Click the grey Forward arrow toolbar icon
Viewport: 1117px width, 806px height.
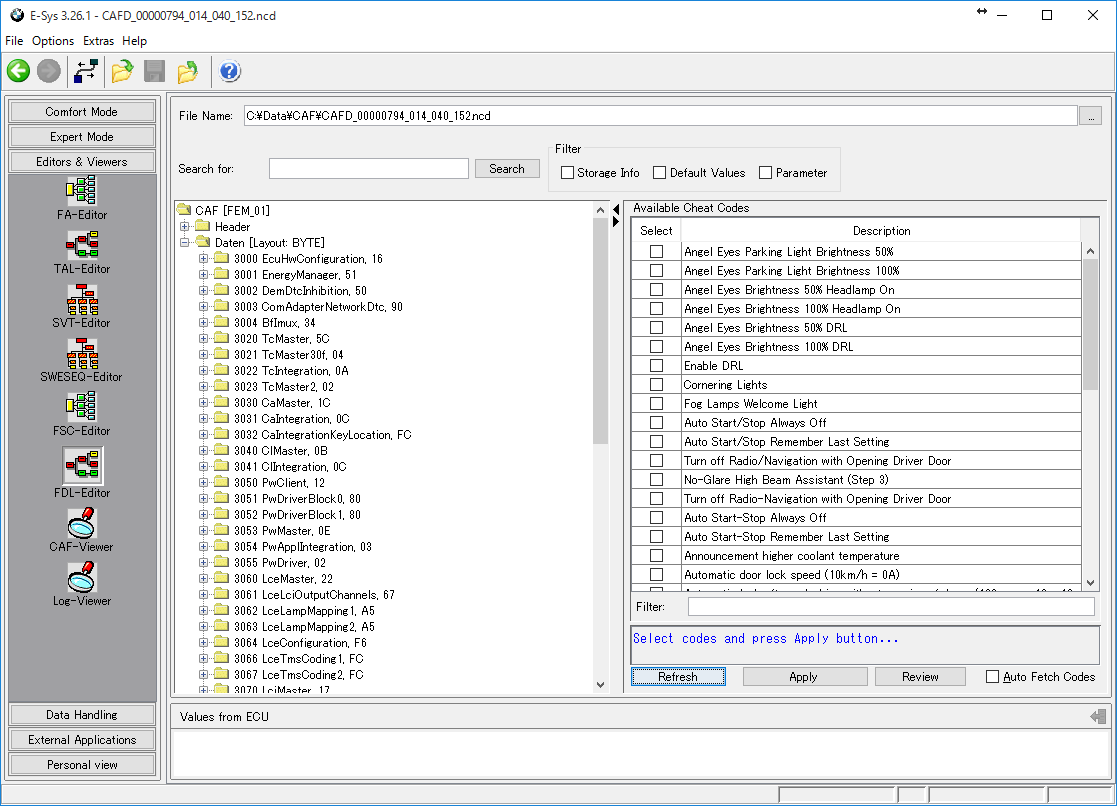pos(48,71)
